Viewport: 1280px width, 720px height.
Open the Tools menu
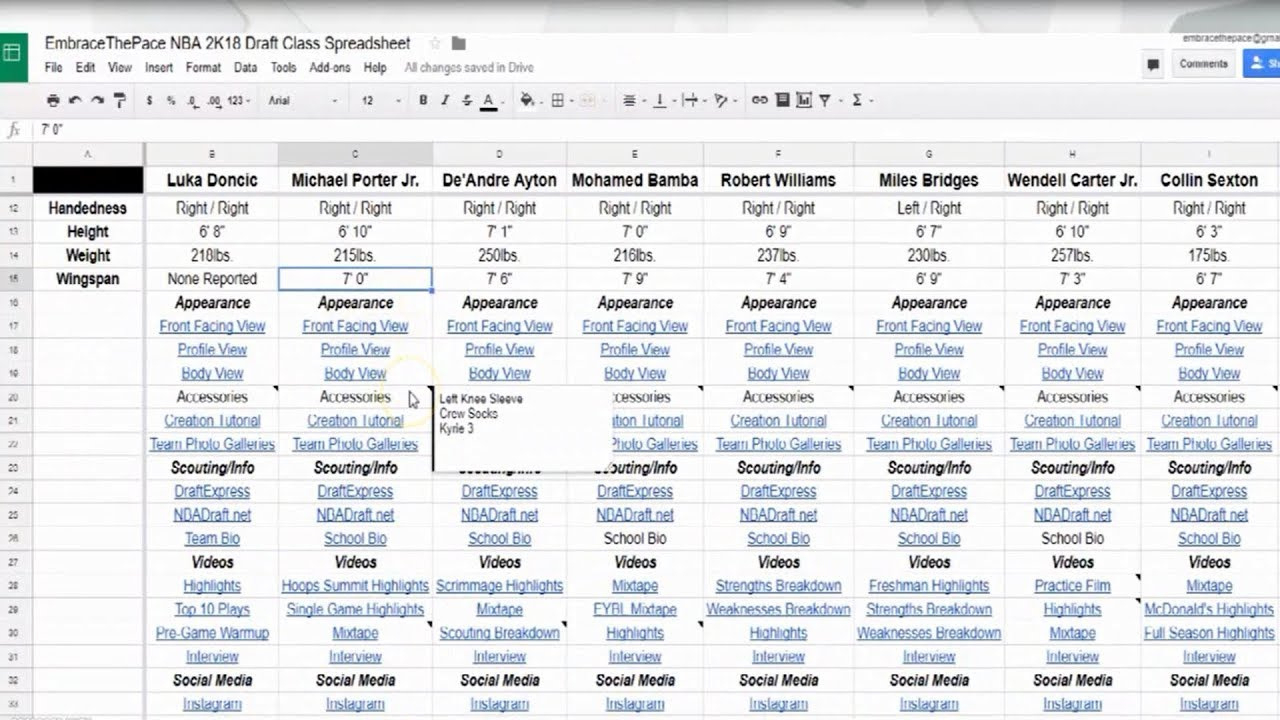tap(284, 68)
